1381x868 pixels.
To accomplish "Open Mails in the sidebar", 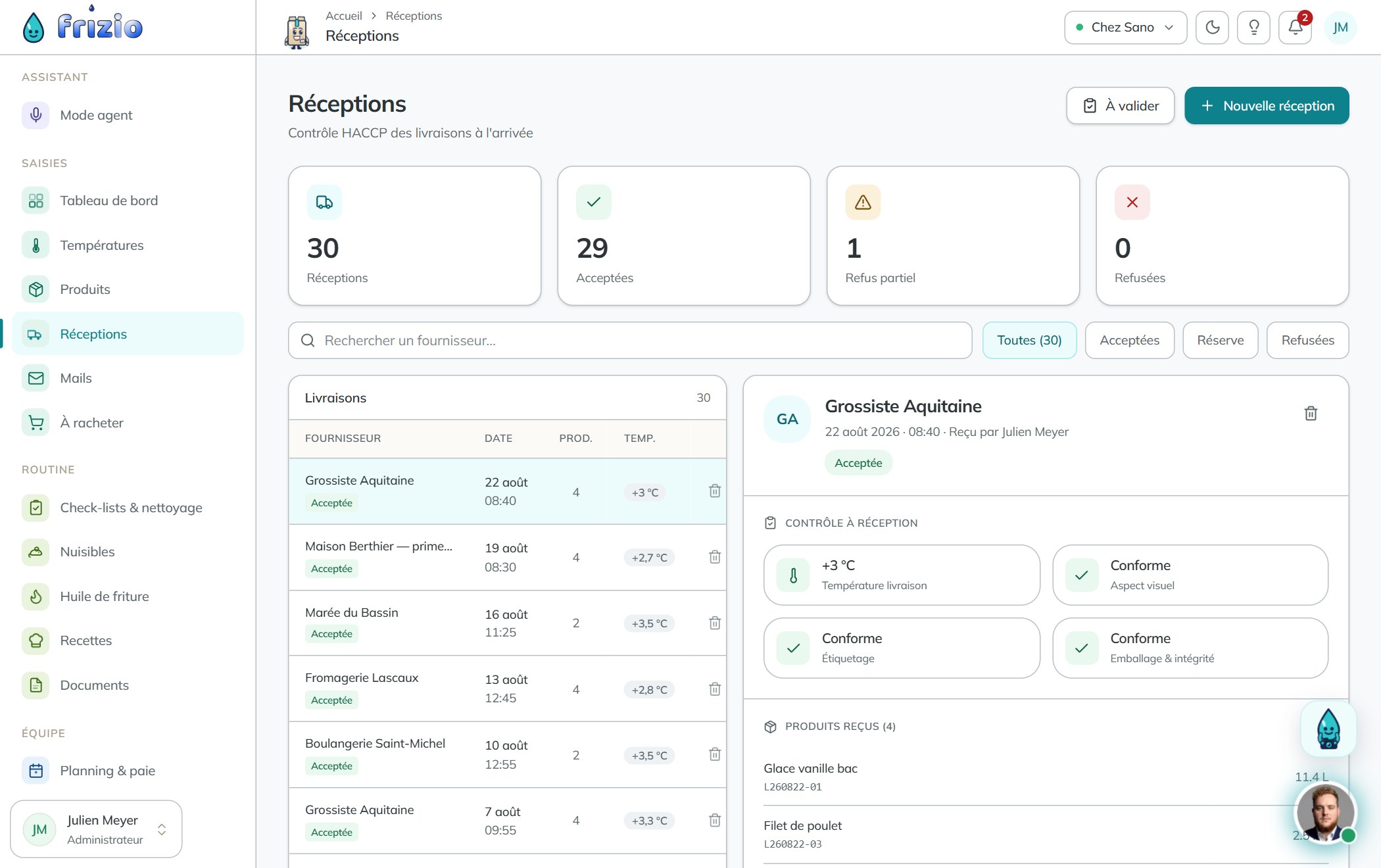I will click(x=128, y=378).
